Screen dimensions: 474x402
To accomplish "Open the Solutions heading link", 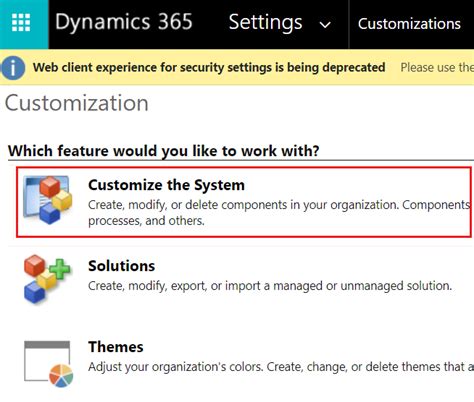I will 122,266.
